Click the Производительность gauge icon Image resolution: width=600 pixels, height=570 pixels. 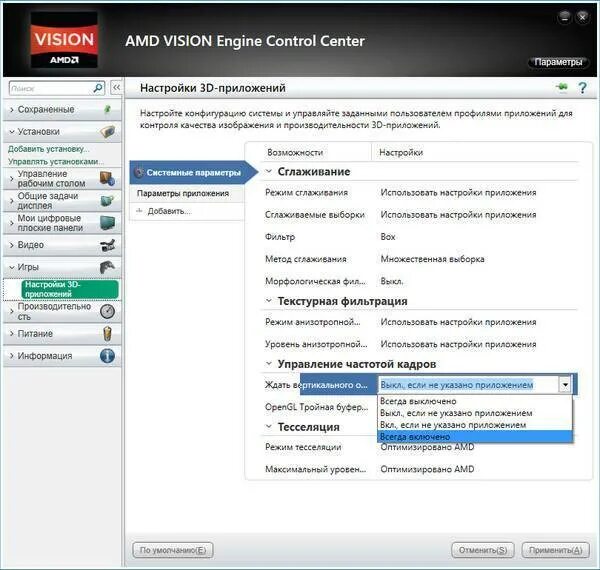point(107,311)
